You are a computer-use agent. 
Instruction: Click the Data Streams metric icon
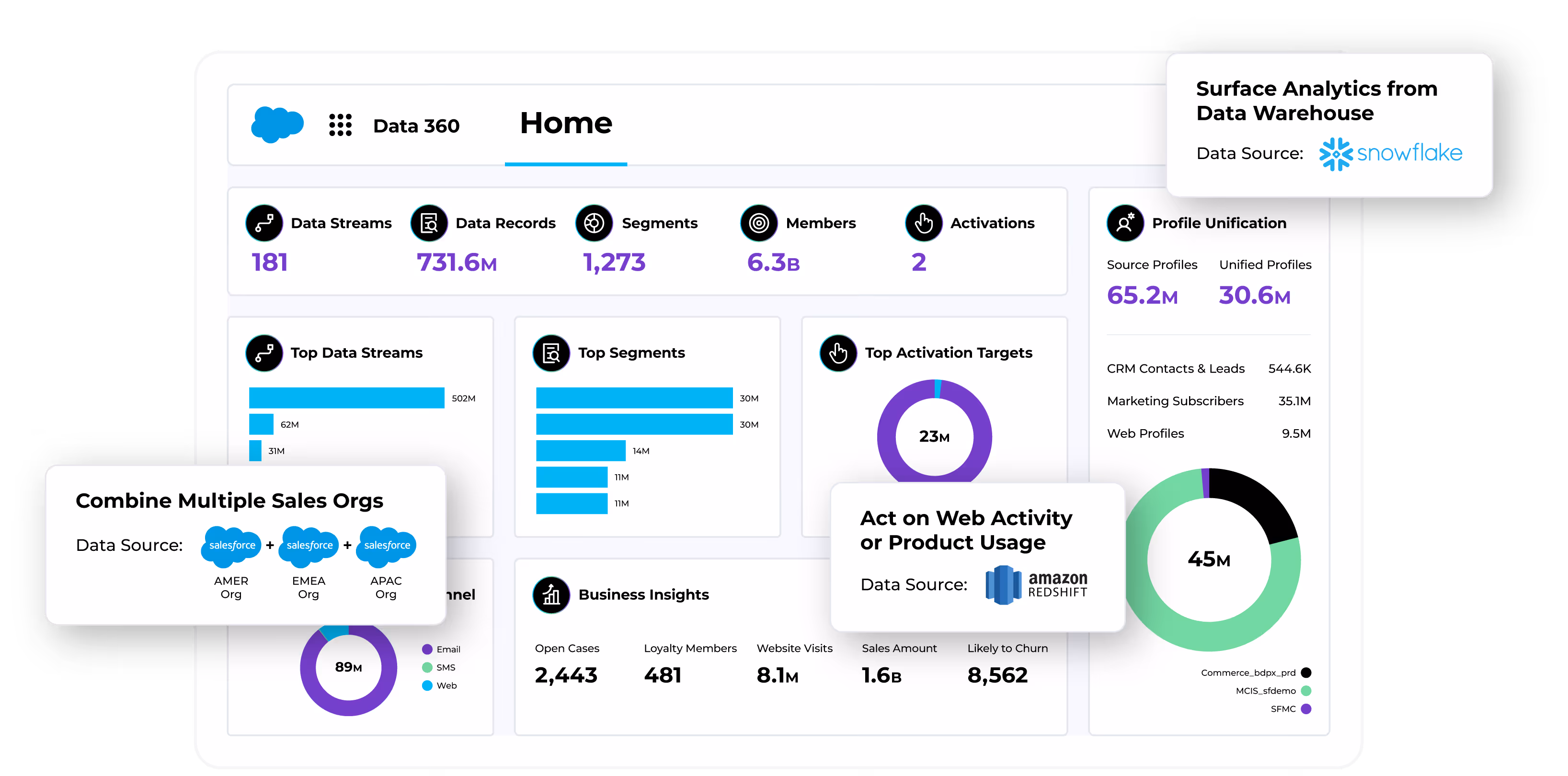(x=264, y=223)
